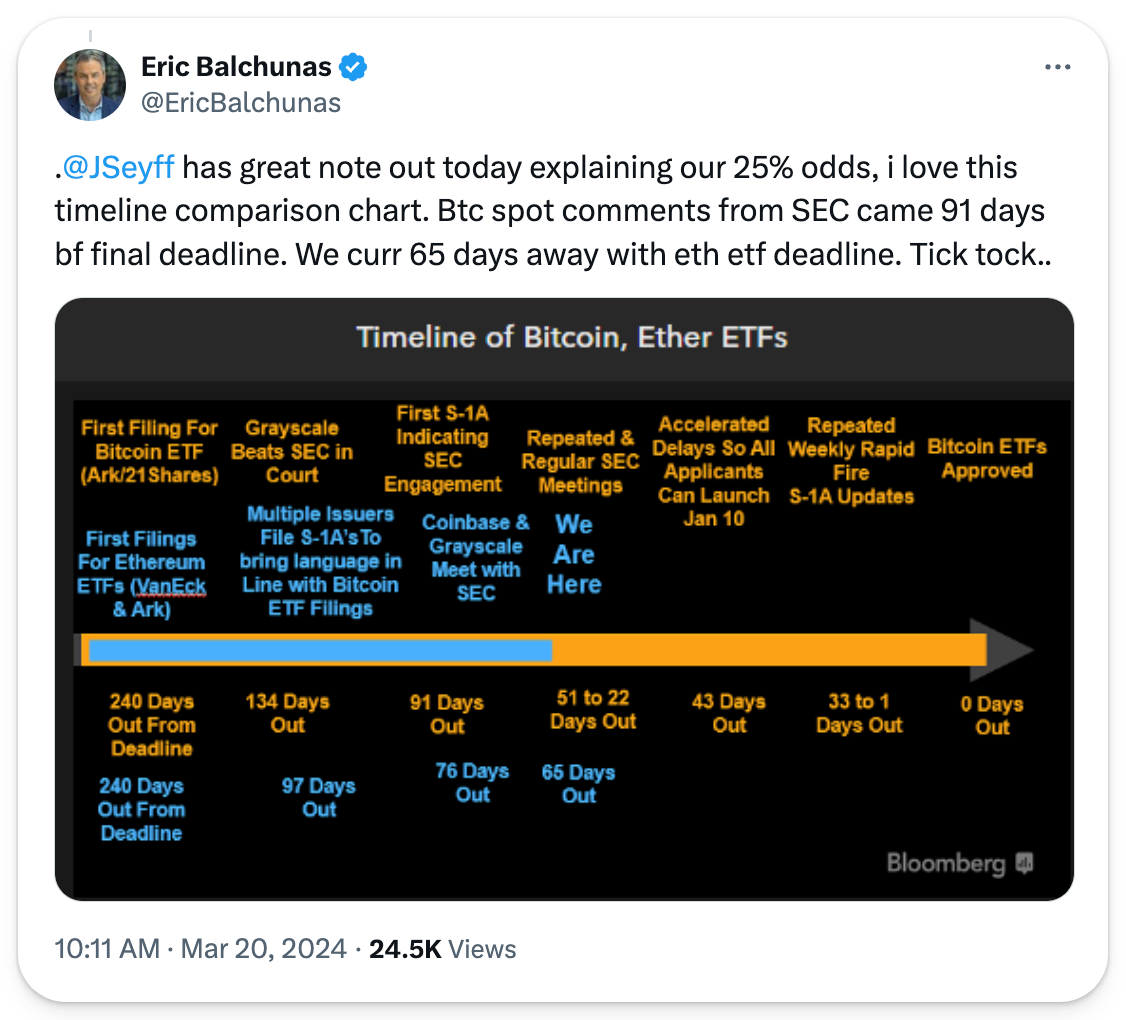
Task: Open the three-dot more options menu
Action: (1058, 67)
